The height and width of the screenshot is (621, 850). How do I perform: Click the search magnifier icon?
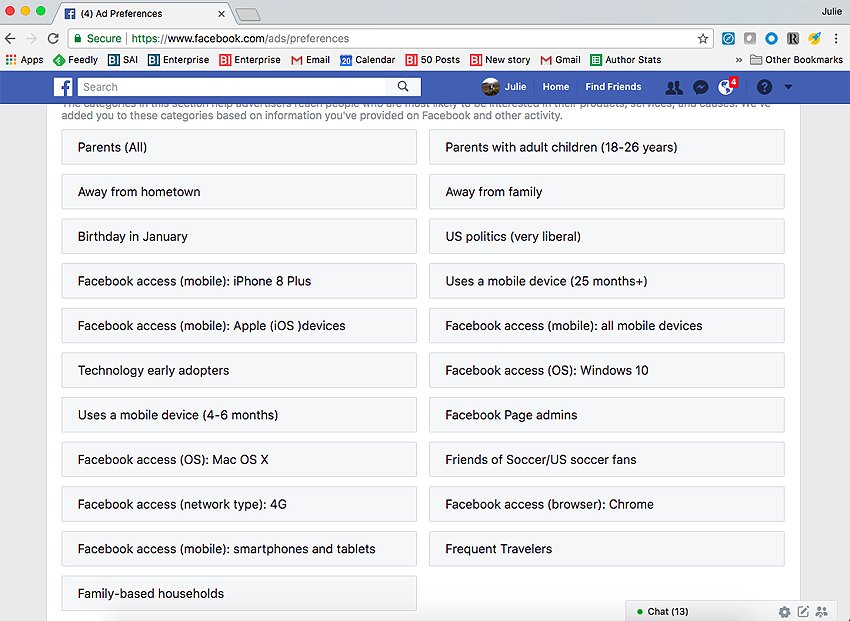point(403,87)
